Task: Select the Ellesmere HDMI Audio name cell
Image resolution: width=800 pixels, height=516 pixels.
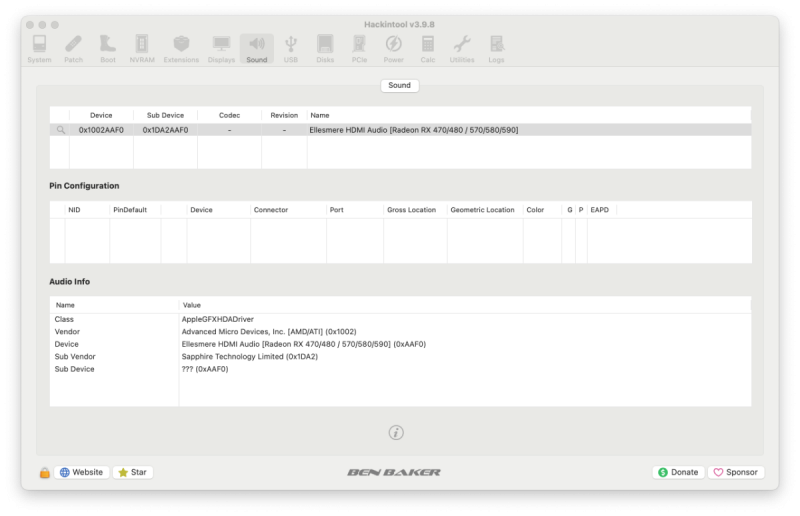Action: [414, 130]
